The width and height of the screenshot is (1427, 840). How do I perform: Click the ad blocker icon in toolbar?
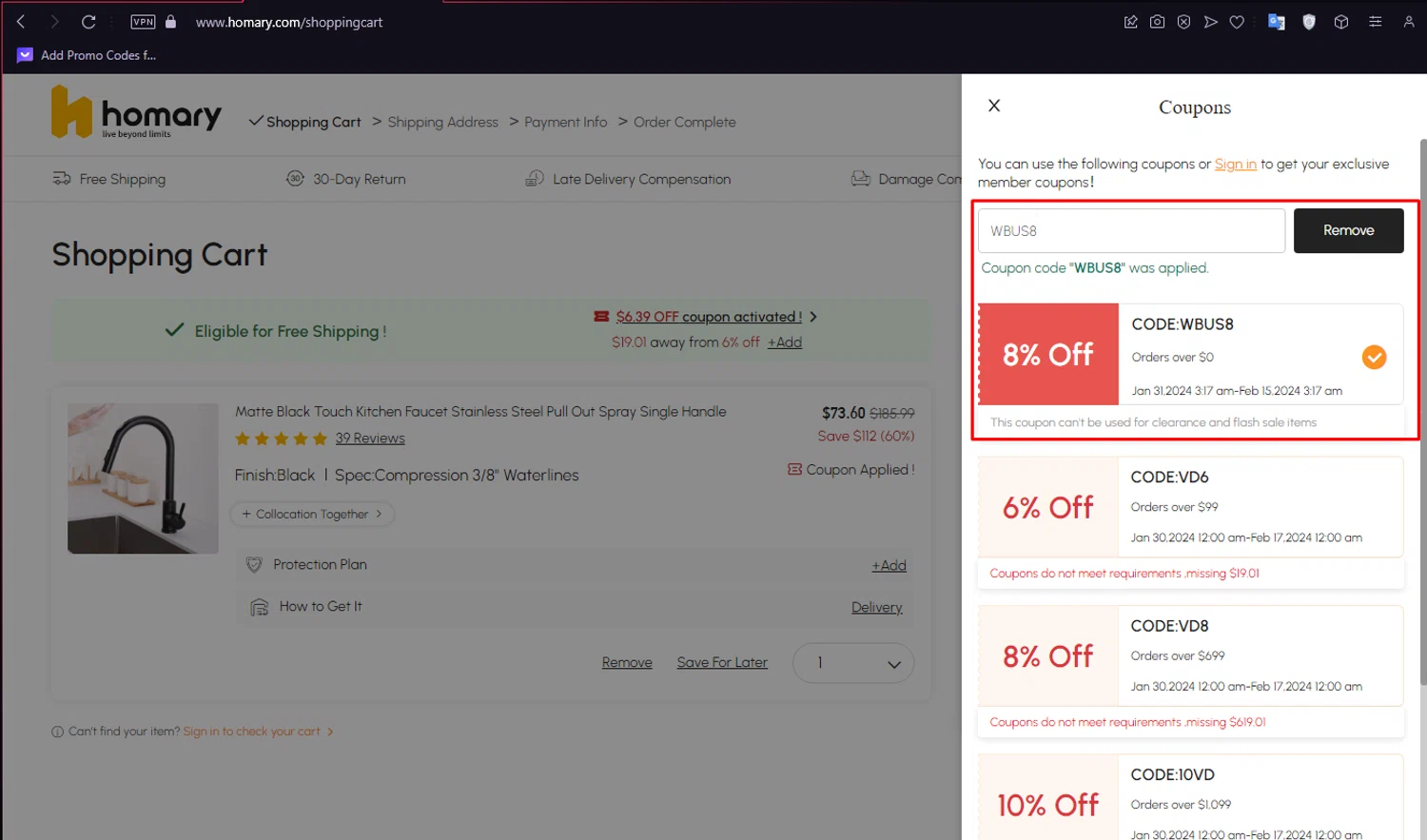point(1183,22)
